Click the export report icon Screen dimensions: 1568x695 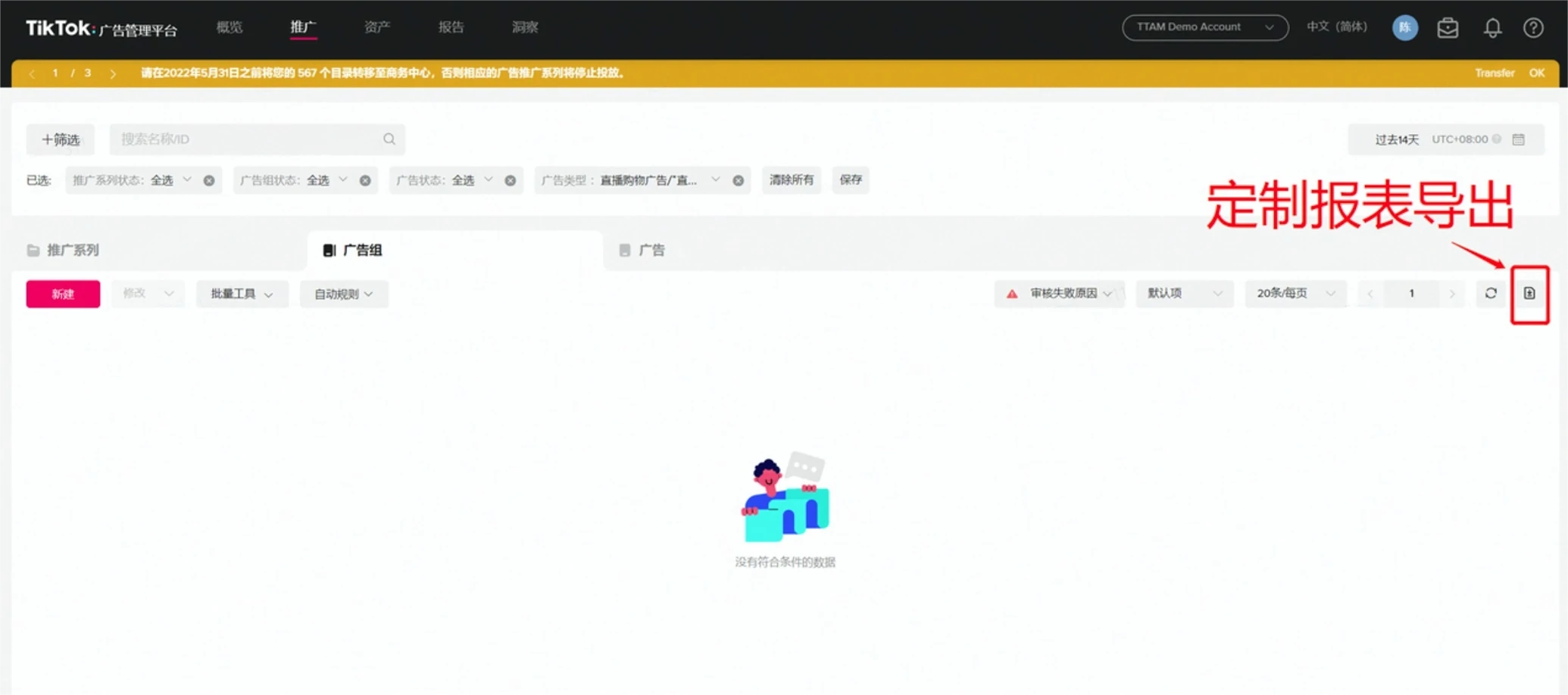tap(1529, 294)
